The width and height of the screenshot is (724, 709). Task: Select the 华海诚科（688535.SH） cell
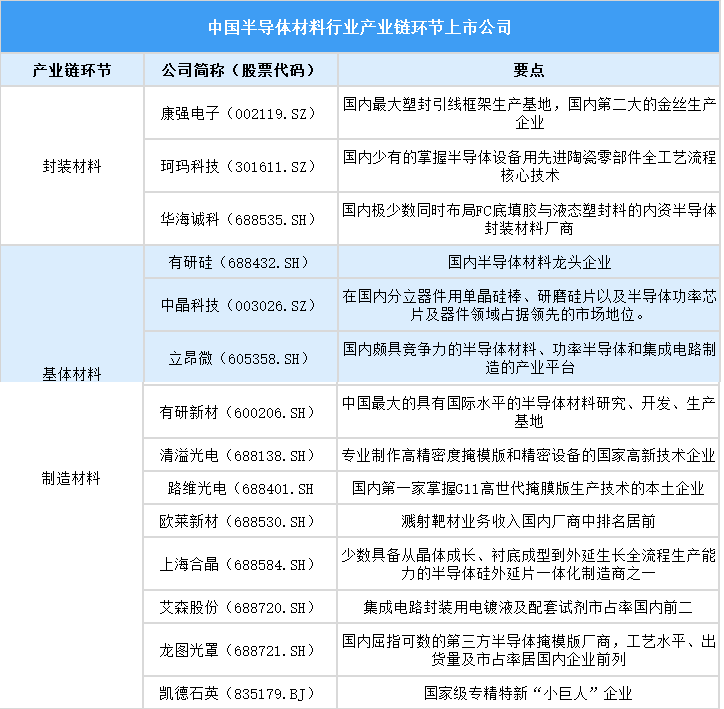coord(241,219)
